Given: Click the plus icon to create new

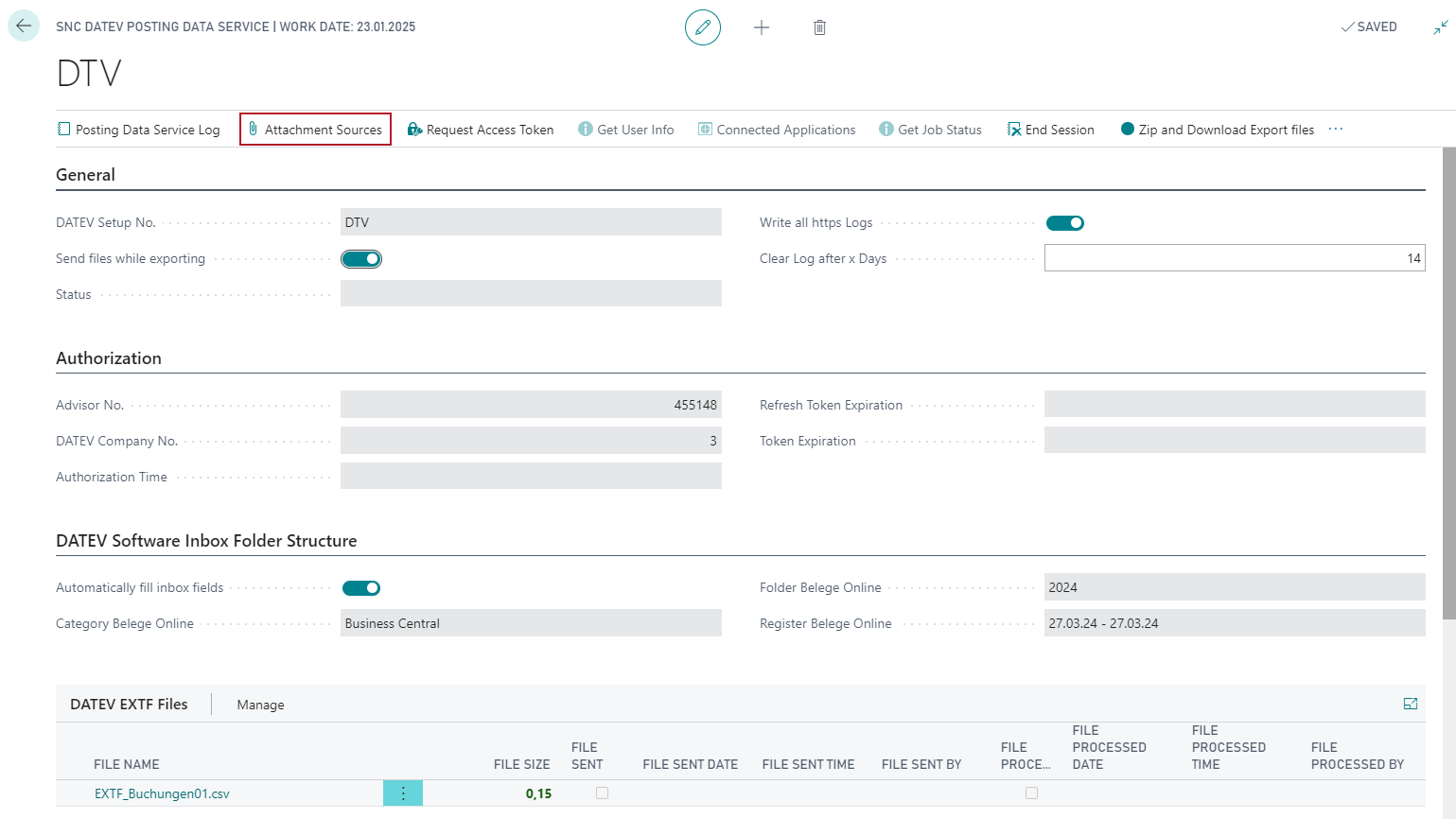Looking at the screenshot, I should click(761, 27).
